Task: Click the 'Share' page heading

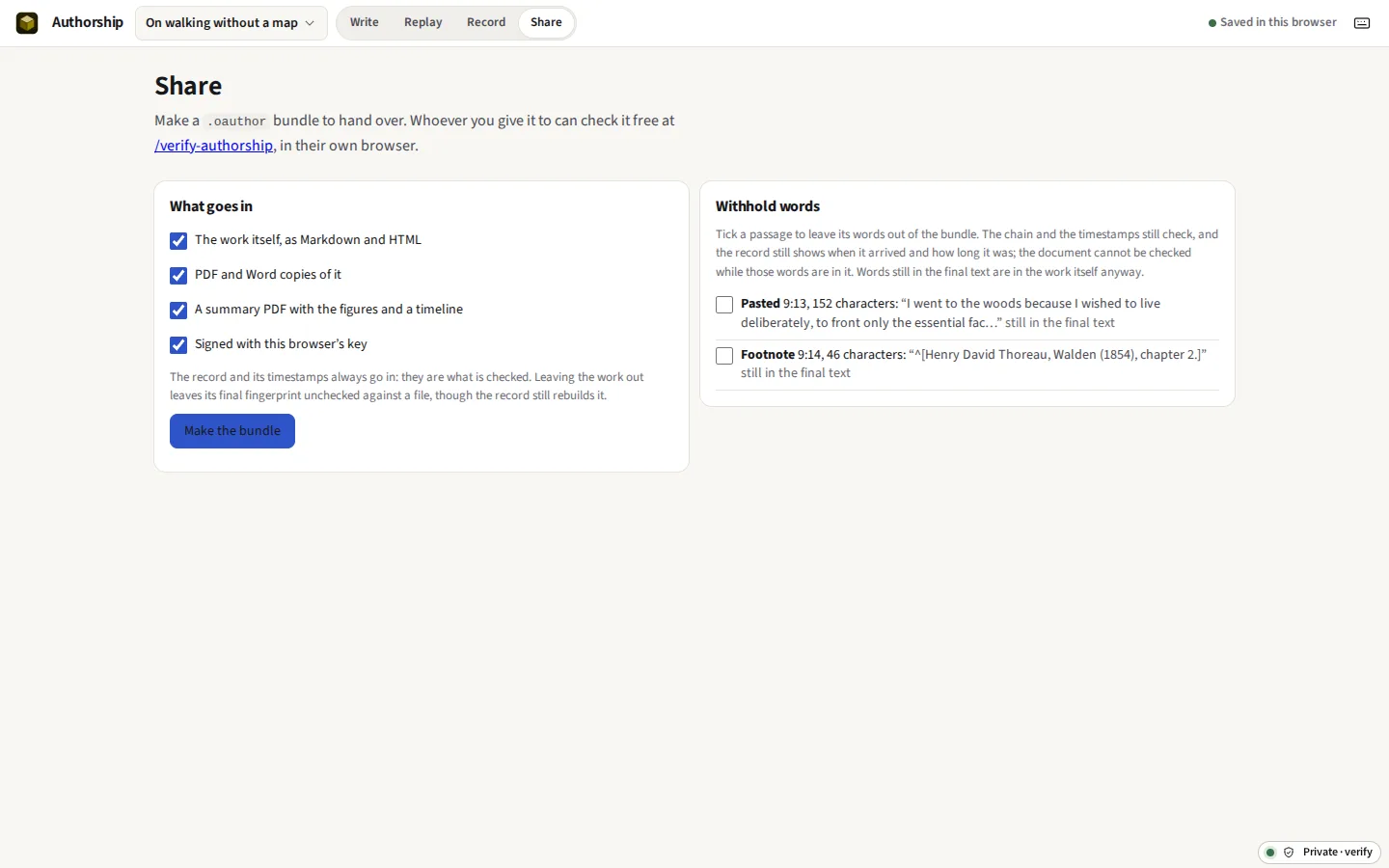Action: click(188, 86)
